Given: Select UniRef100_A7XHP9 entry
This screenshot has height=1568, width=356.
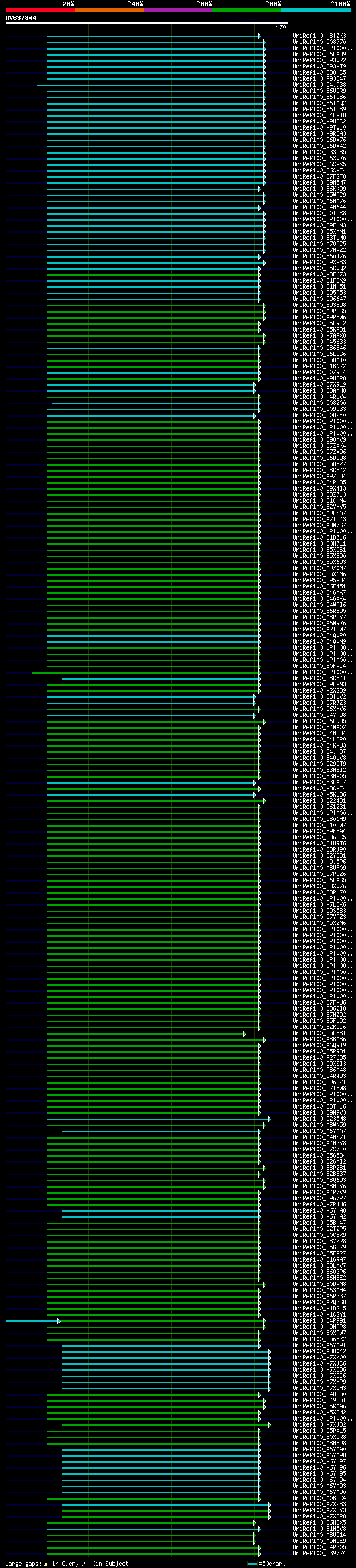Looking at the screenshot, I should click(x=319, y=1382).
